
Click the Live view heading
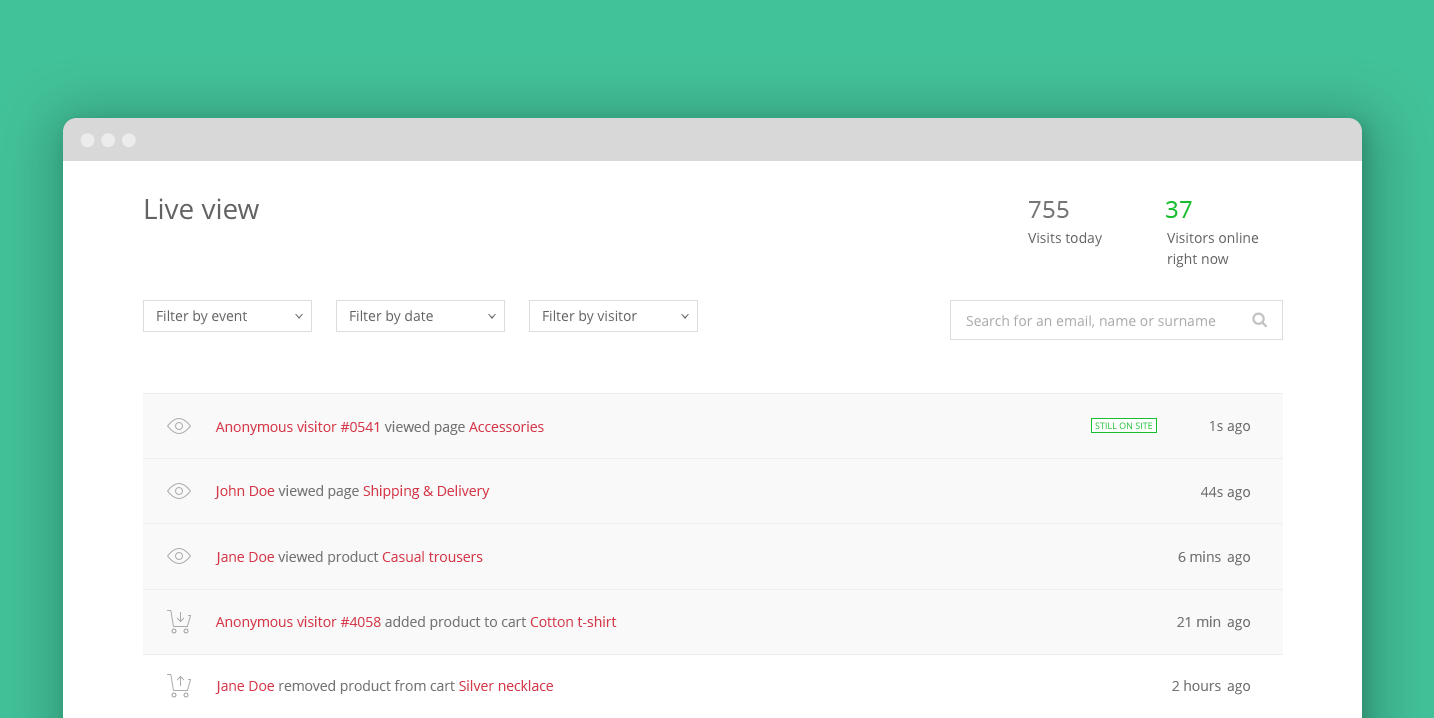tap(200, 209)
